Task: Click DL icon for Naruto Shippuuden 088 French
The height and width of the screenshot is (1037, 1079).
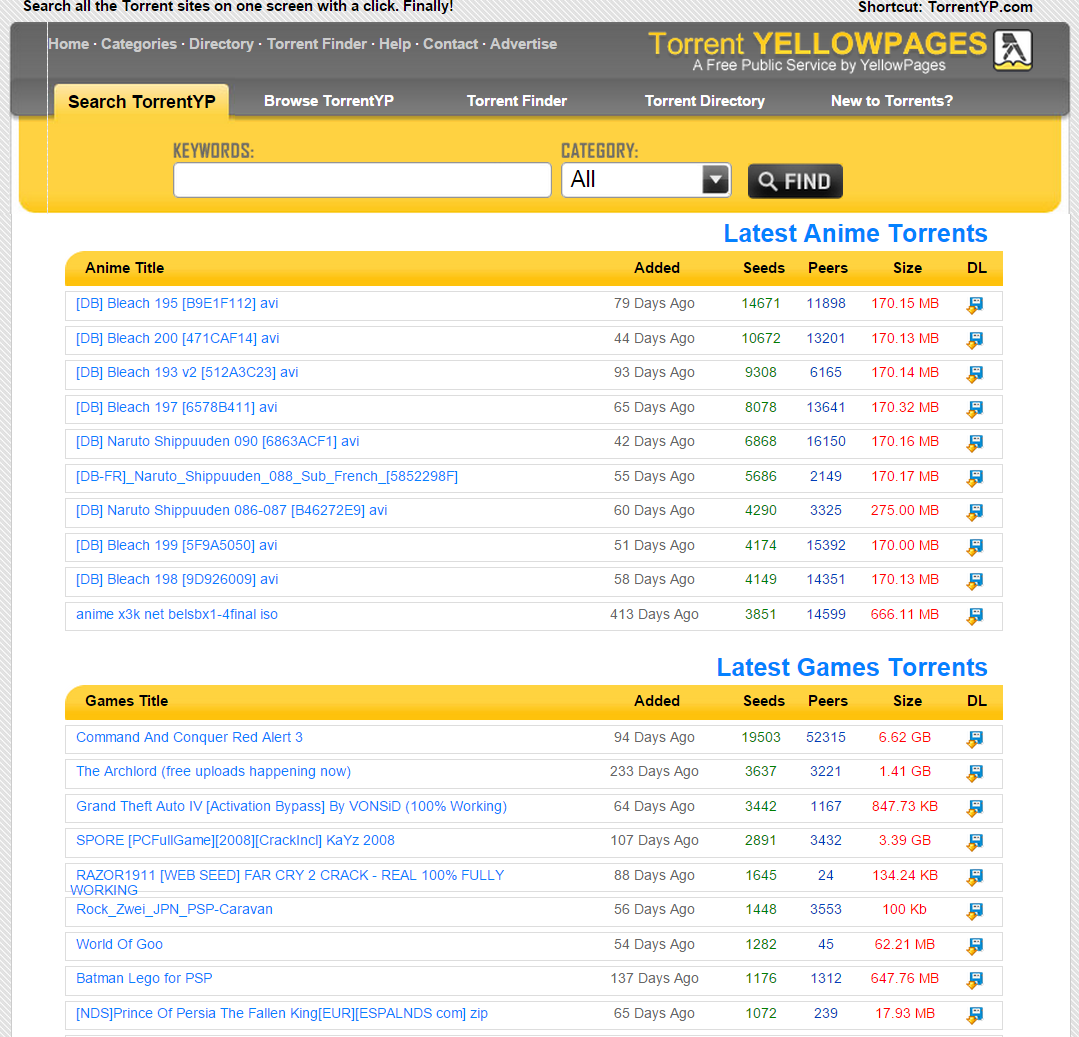Action: coord(975,478)
